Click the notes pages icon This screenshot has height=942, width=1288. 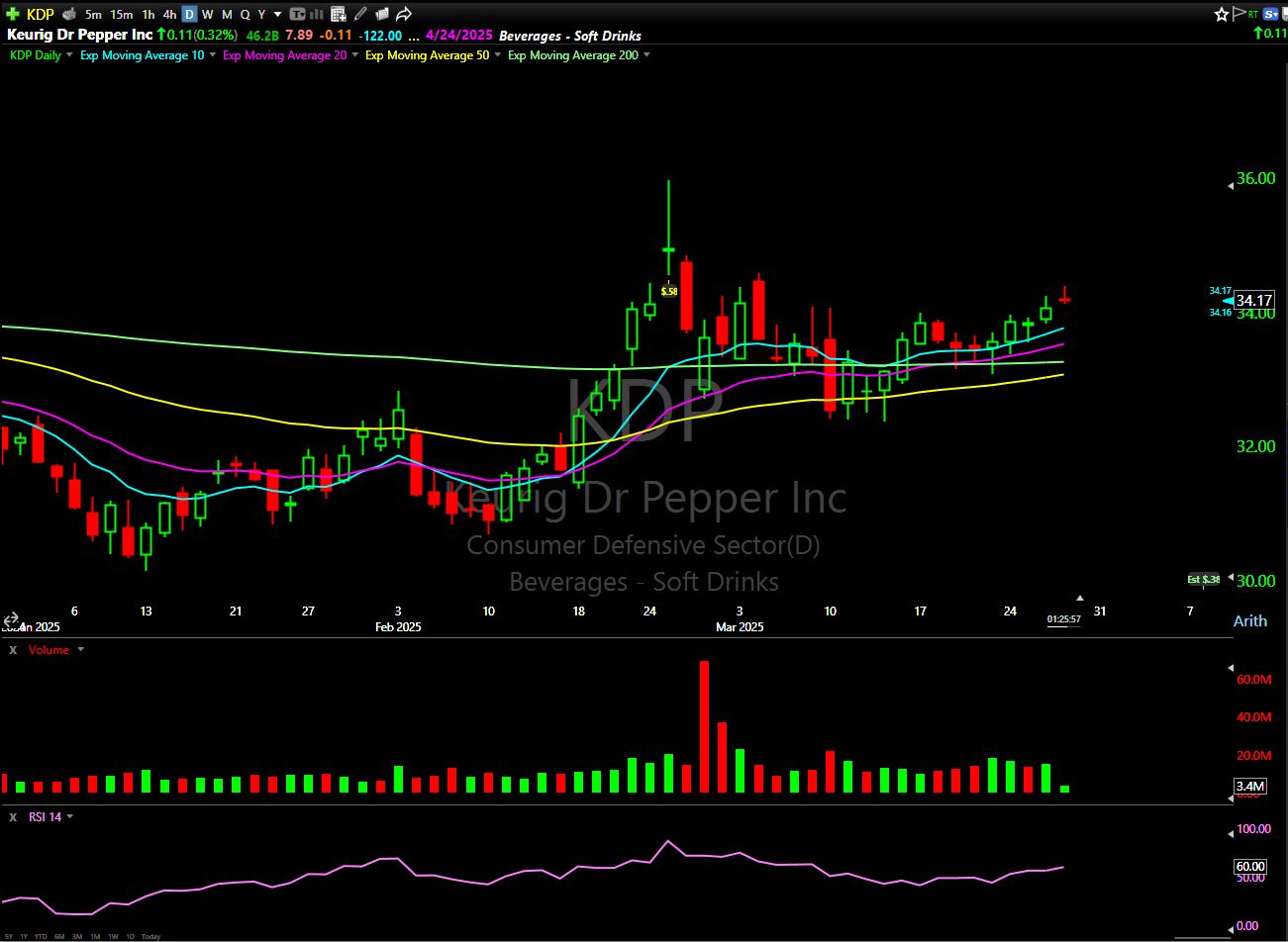pyautogui.click(x=381, y=14)
